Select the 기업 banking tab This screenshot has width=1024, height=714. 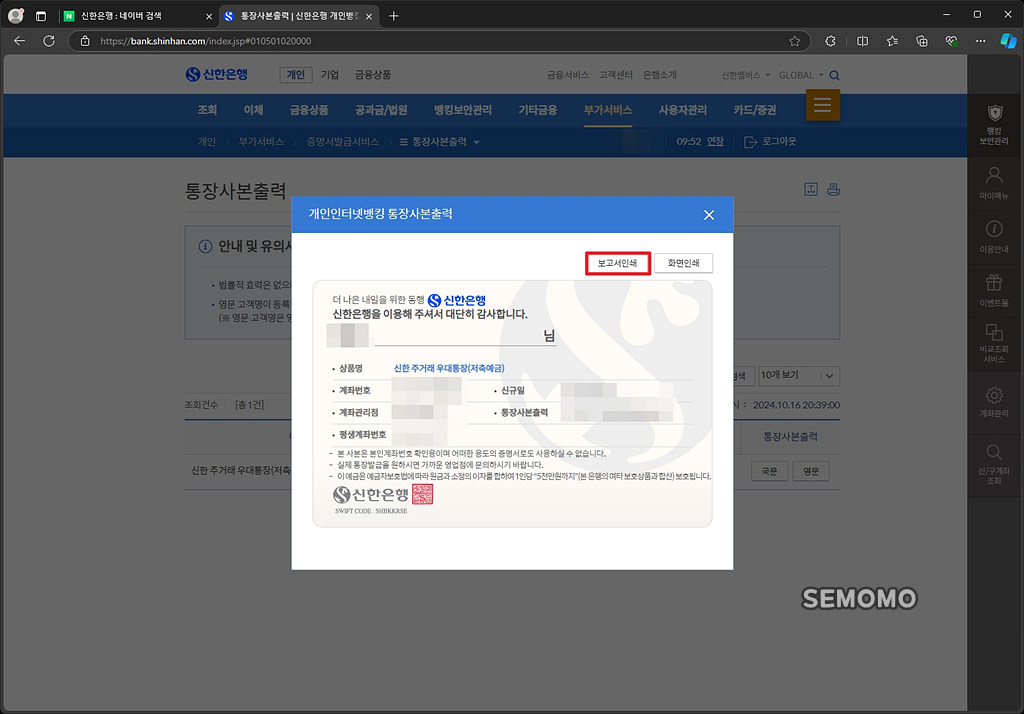click(330, 74)
